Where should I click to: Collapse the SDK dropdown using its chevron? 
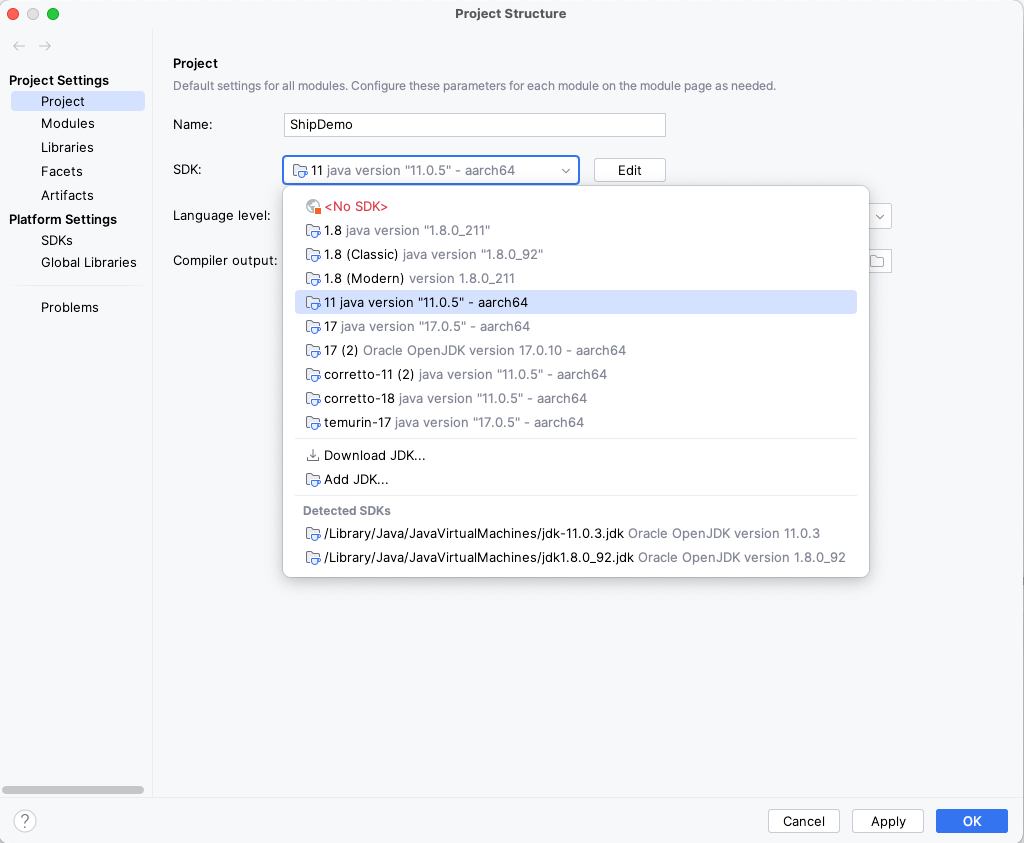[566, 171]
